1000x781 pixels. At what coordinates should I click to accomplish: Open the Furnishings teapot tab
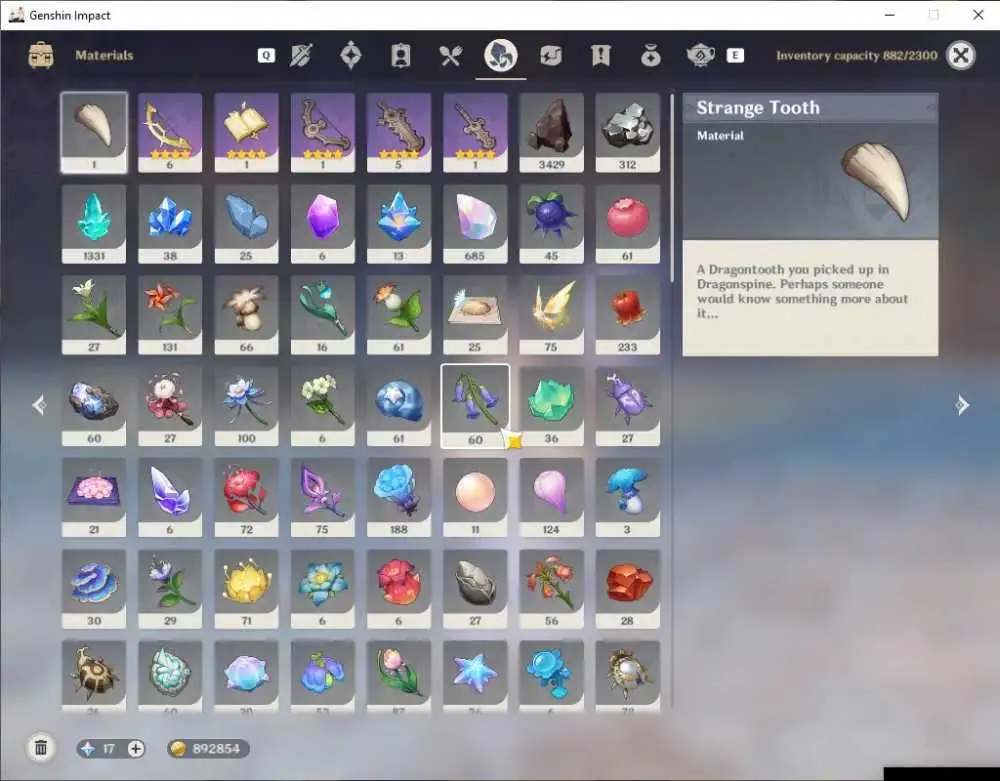coord(700,55)
